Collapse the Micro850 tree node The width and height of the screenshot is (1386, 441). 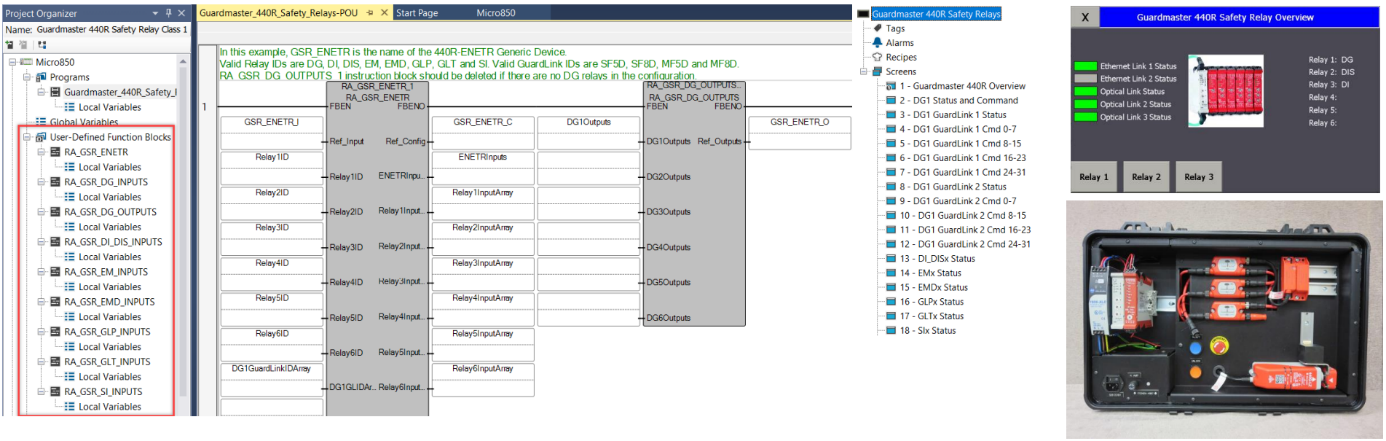tap(13, 62)
